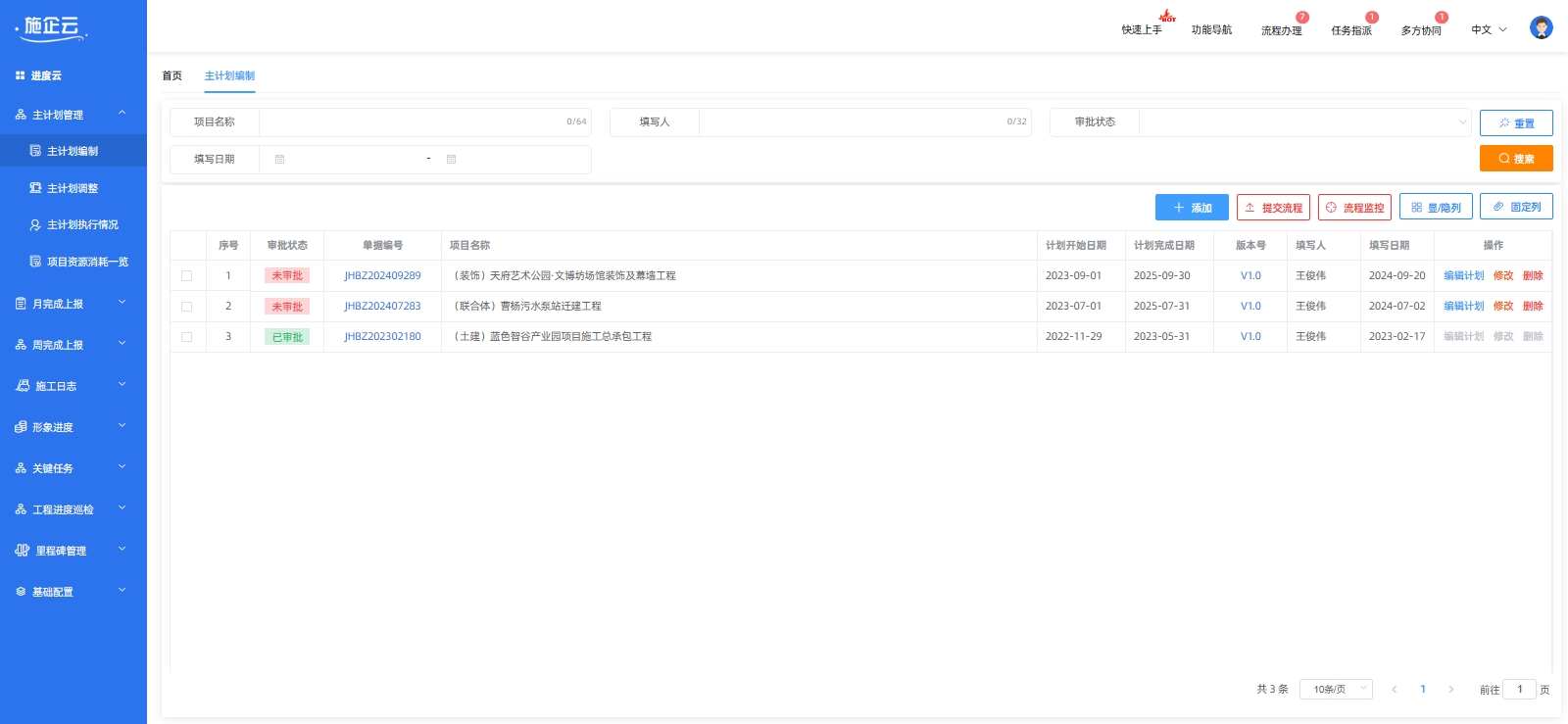Click the 重置 button
Viewport: 1568px width, 724px height.
click(x=1516, y=123)
